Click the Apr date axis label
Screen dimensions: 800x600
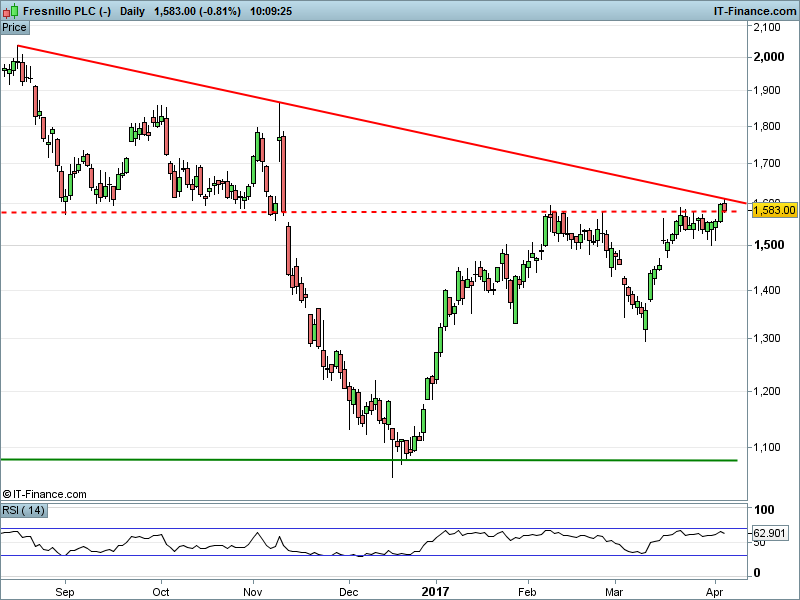click(715, 592)
